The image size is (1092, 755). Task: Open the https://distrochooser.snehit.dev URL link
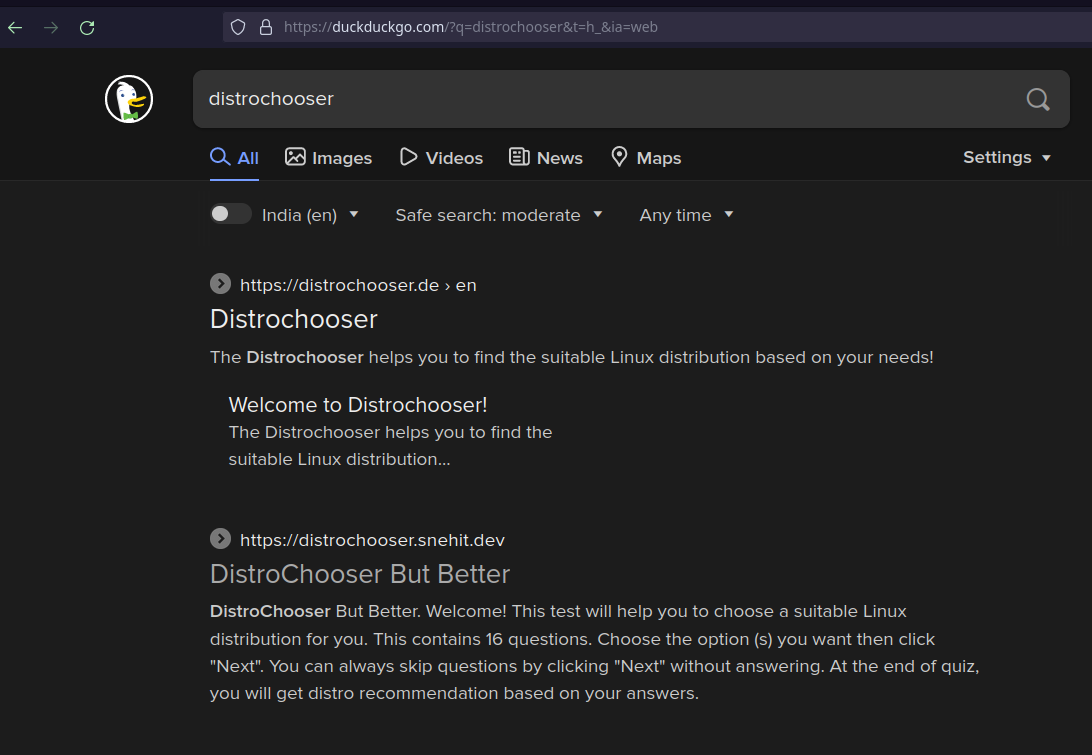372,540
